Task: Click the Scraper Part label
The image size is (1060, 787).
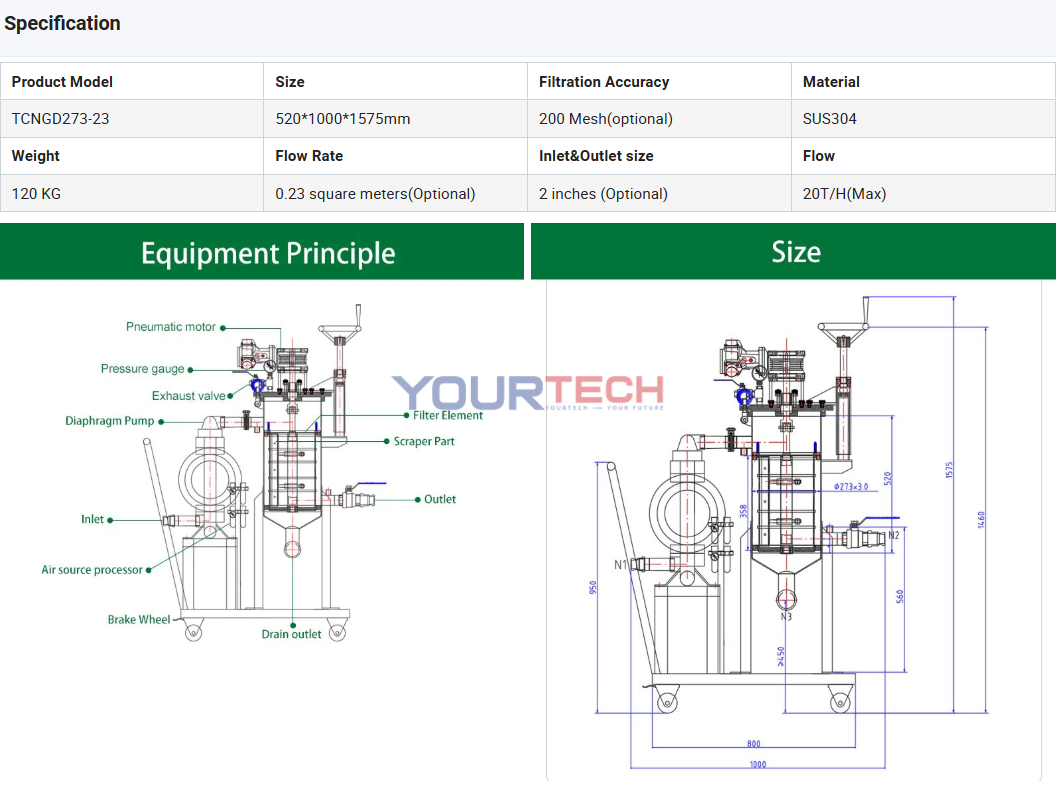Action: [424, 441]
